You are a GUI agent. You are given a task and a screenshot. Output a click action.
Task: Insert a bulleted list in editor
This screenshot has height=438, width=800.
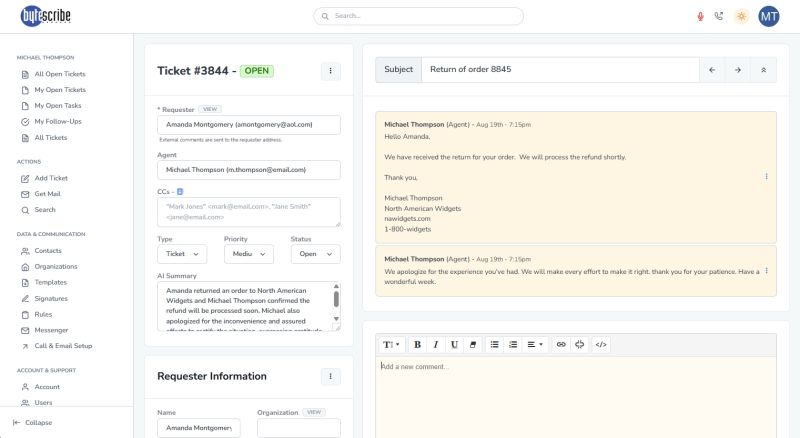tap(494, 344)
